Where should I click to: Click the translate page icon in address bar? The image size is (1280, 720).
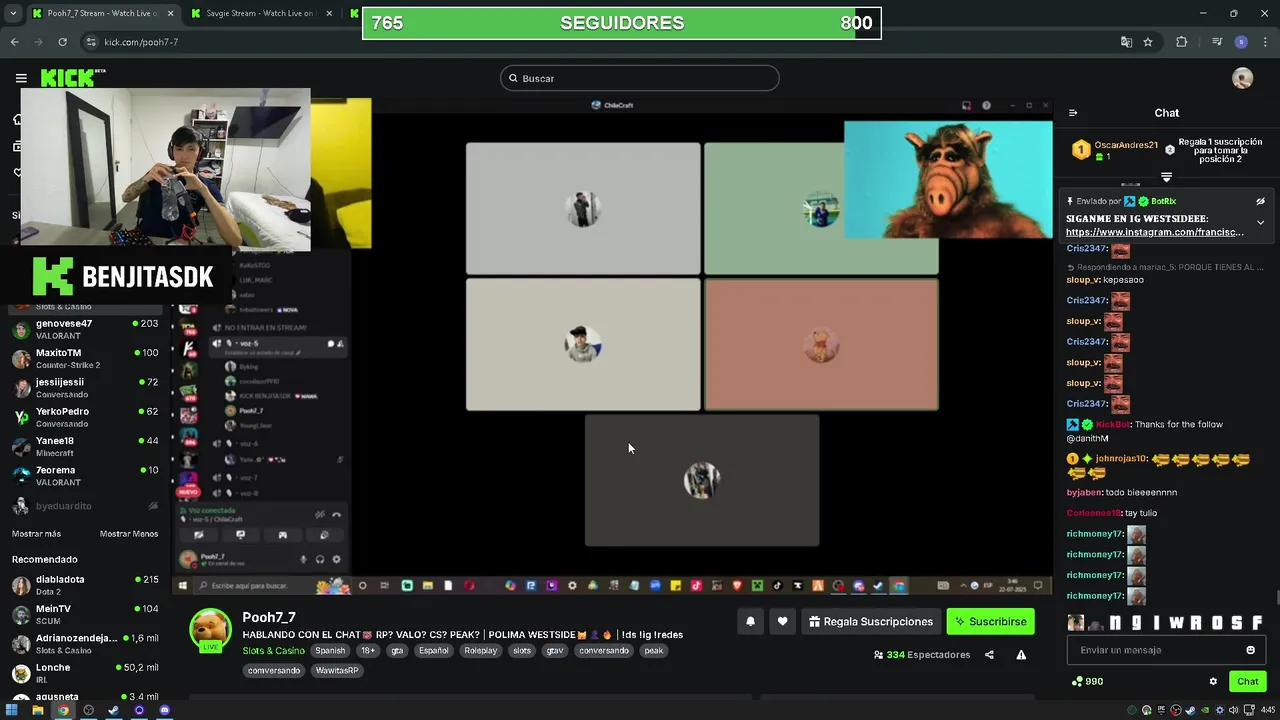[1126, 42]
